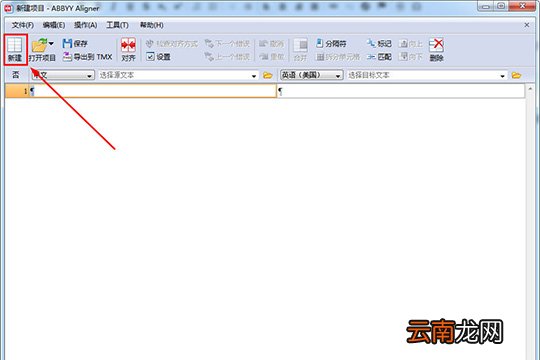Click 向下 (Move down) toolbar button
540x360 pixels.
pyautogui.click(x=411, y=56)
